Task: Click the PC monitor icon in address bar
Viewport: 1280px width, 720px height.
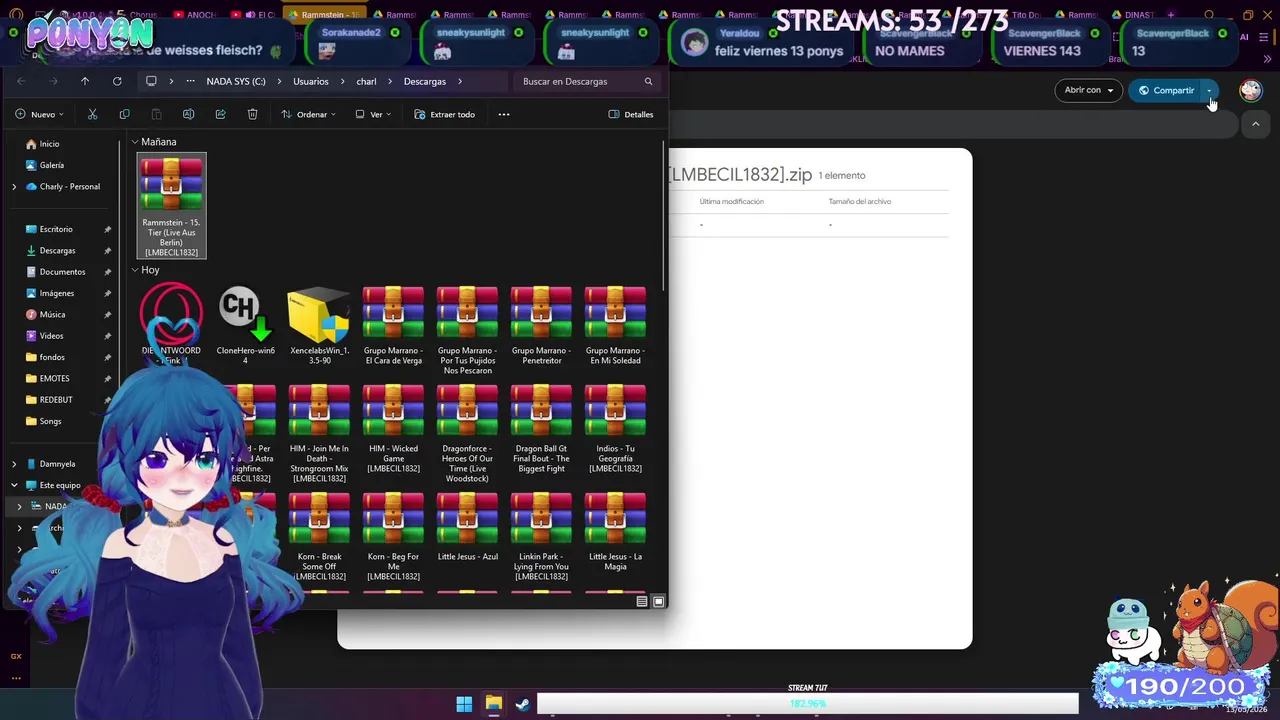Action: (151, 81)
